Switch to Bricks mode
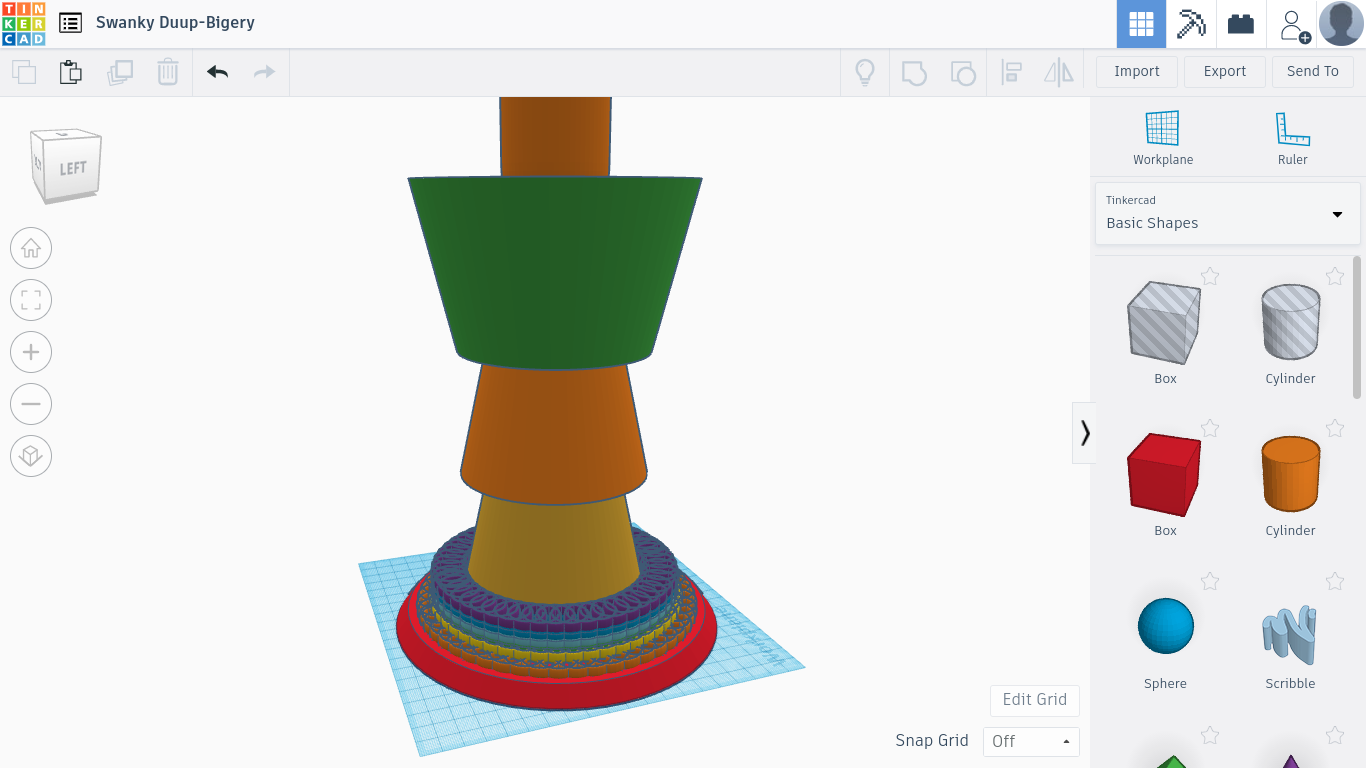This screenshot has width=1366, height=768. click(x=1241, y=24)
